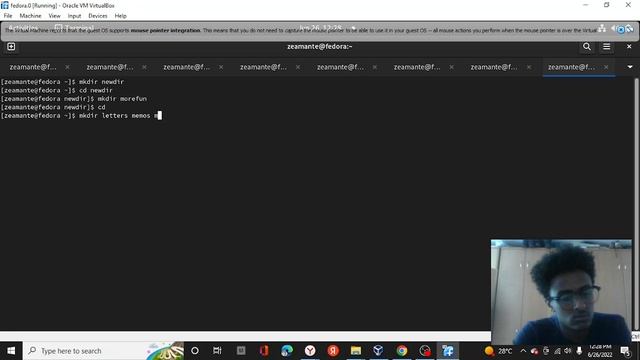Open the View menu in VirtualBox
The width and height of the screenshot is (640, 360).
(54, 16)
